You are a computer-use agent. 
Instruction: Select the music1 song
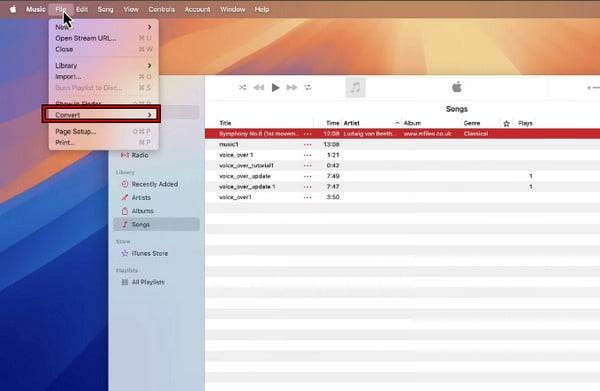[402, 144]
